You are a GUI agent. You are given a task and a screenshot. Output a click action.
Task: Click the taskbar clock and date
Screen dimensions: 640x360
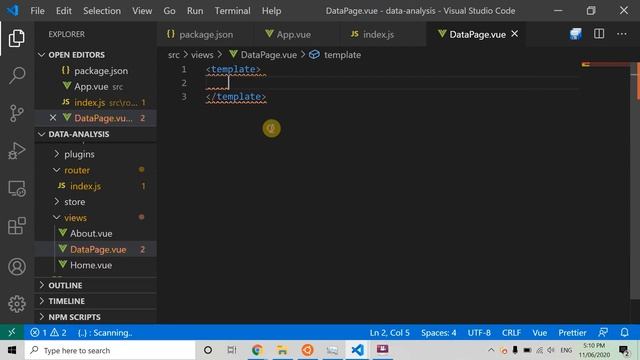(594, 350)
